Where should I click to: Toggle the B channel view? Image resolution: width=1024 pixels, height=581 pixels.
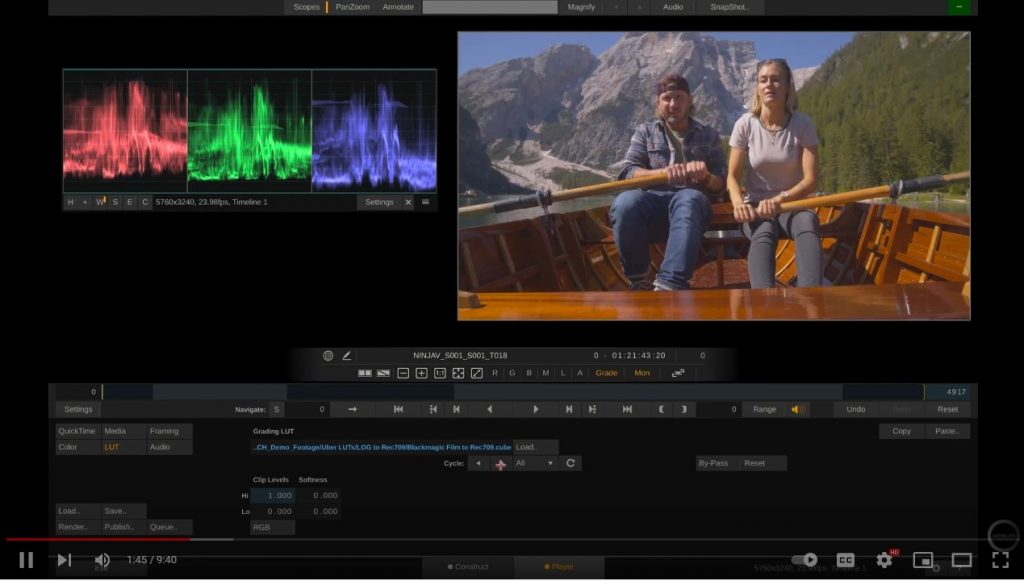(529, 373)
